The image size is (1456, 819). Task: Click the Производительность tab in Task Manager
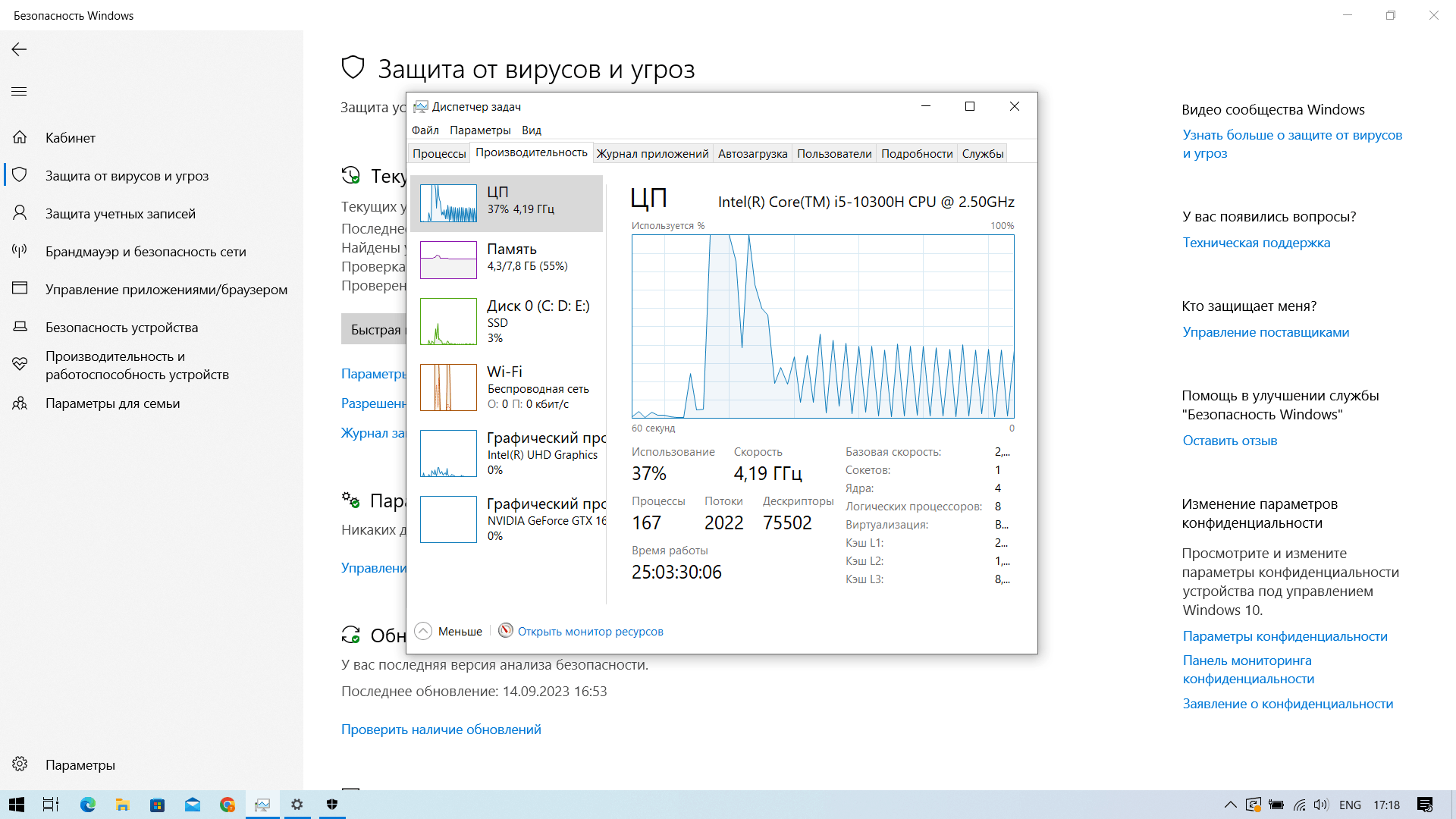pos(530,153)
